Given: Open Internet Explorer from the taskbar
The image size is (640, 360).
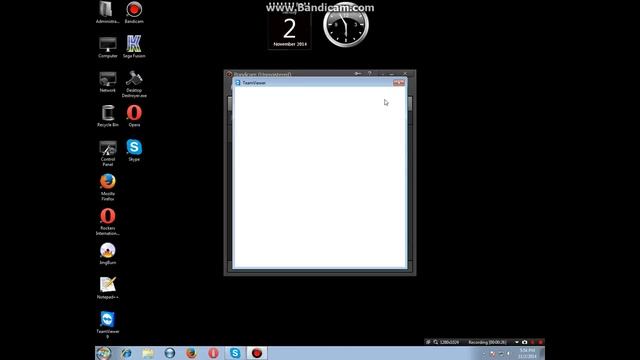Looking at the screenshot, I should [126, 353].
